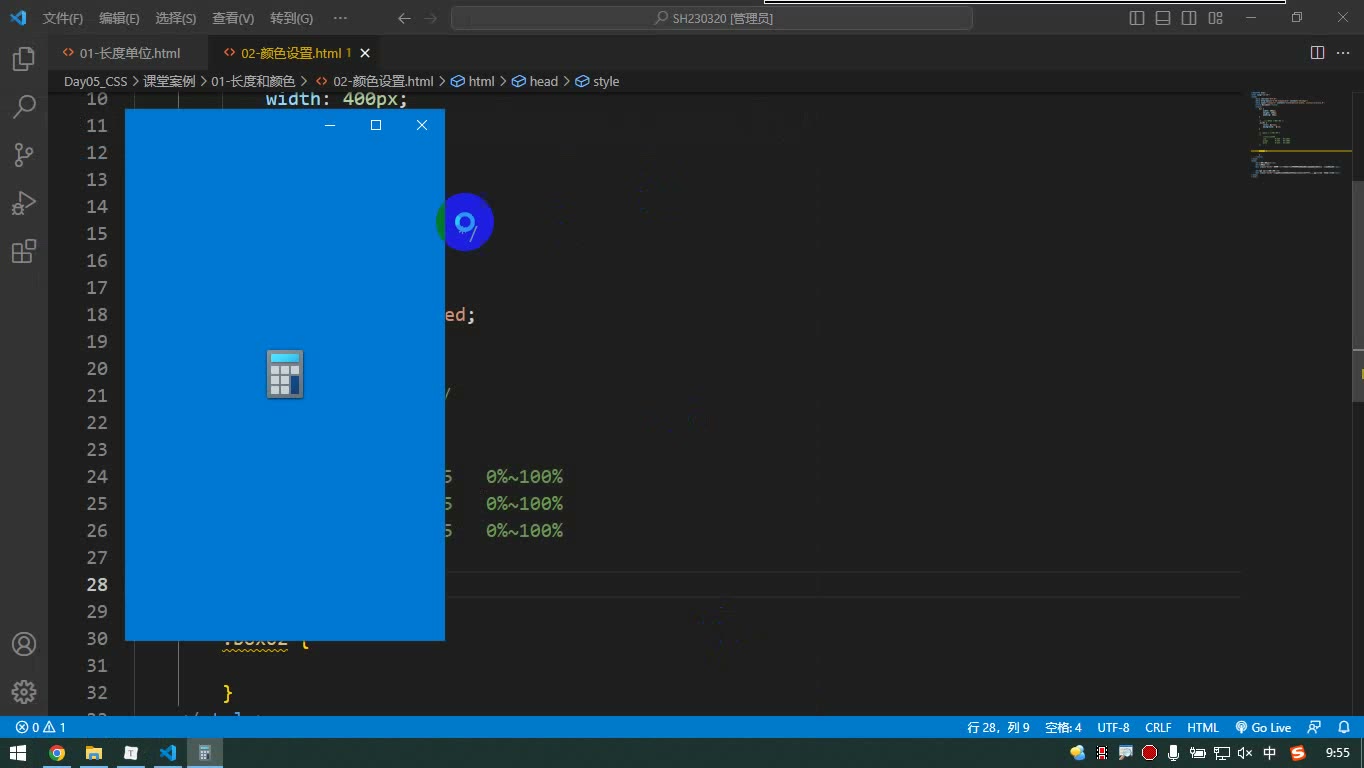1364x768 pixels.
Task: Open the Explorer view in activity bar
Action: coord(23,59)
